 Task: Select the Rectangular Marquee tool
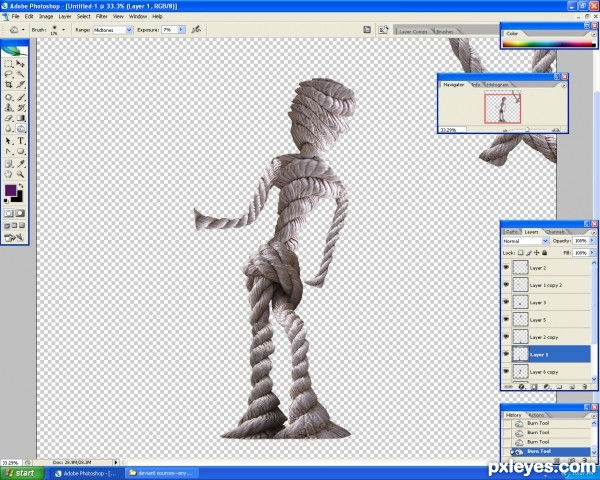click(x=9, y=64)
